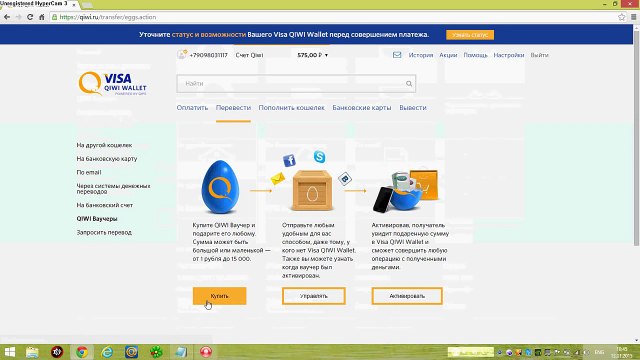The width and height of the screenshot is (640, 360).
Task: Click the red HyperCam recorder taskbar icon
Action: 206,352
